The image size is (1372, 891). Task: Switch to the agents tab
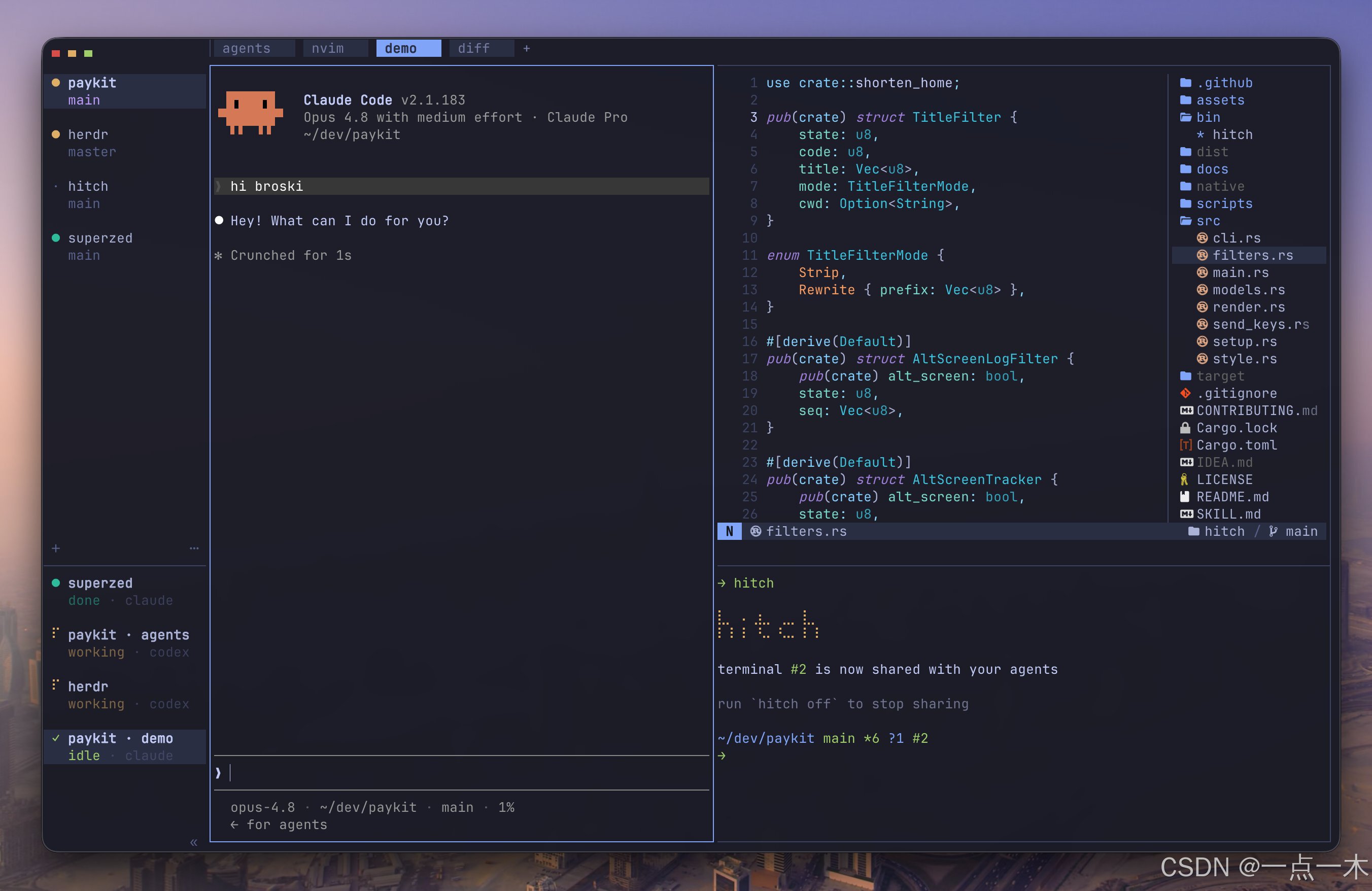pyautogui.click(x=254, y=48)
